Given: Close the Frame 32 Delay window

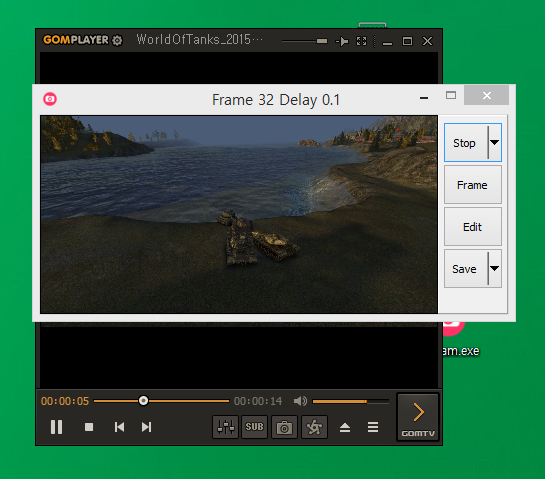Looking at the screenshot, I should point(487,95).
